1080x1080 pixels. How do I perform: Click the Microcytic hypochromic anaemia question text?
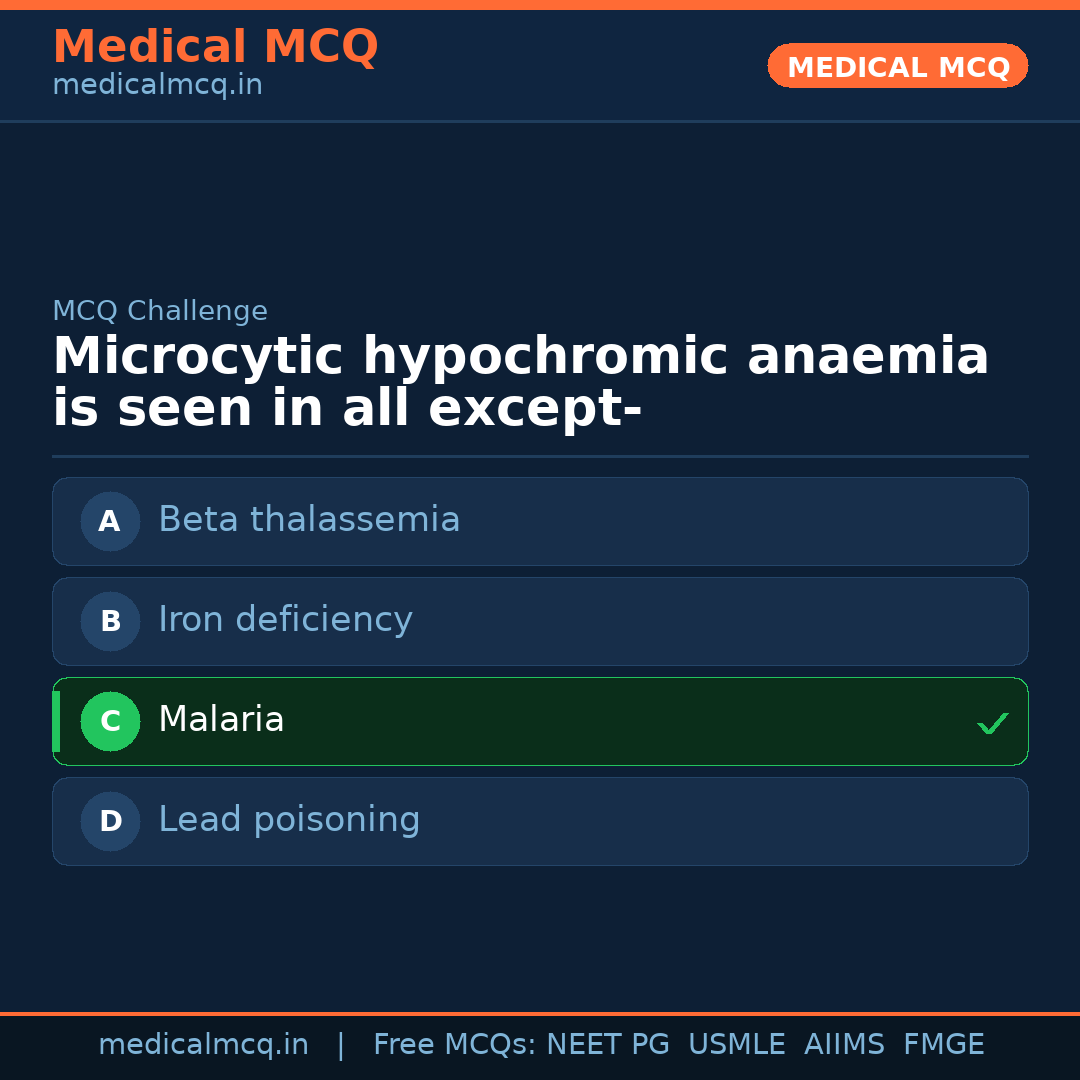[x=520, y=383]
